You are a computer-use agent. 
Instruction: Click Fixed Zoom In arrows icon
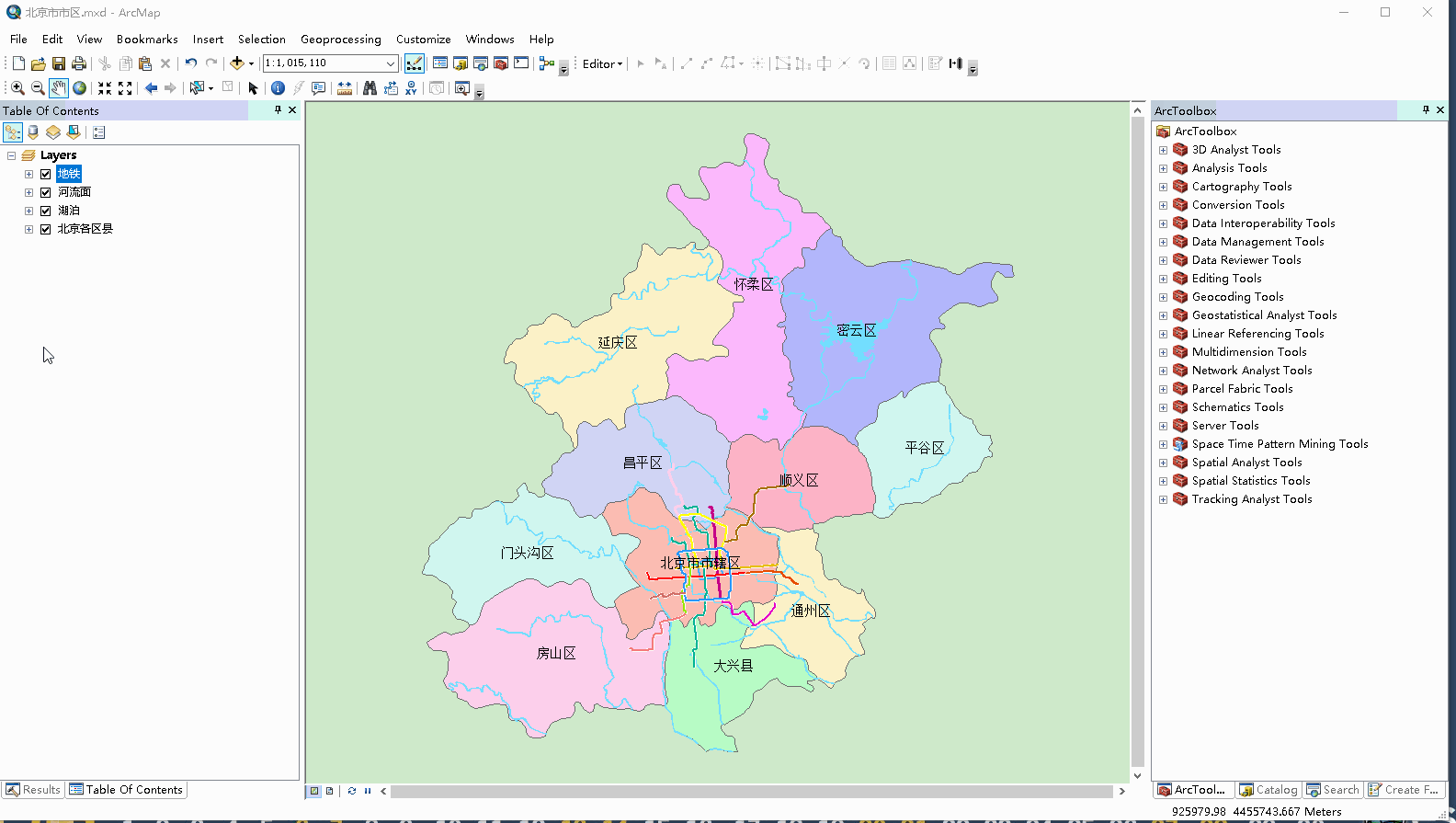tap(105, 88)
